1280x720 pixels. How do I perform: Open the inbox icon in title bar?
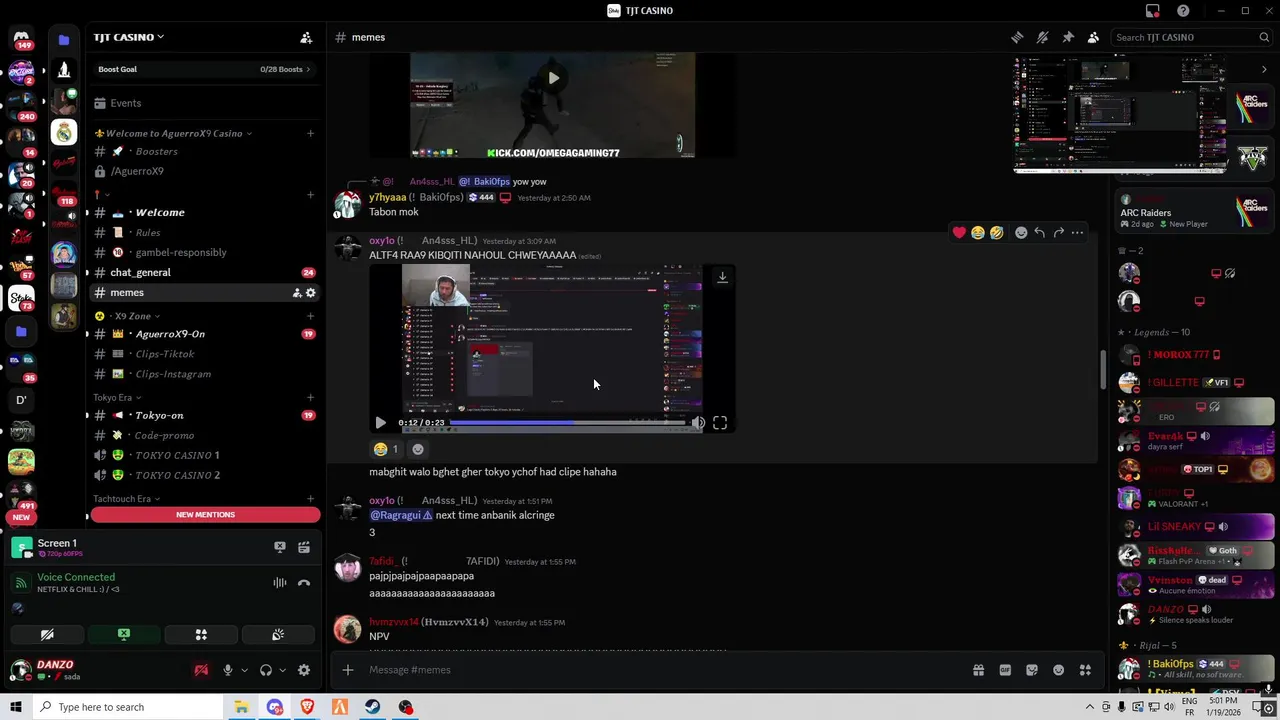[1153, 11]
